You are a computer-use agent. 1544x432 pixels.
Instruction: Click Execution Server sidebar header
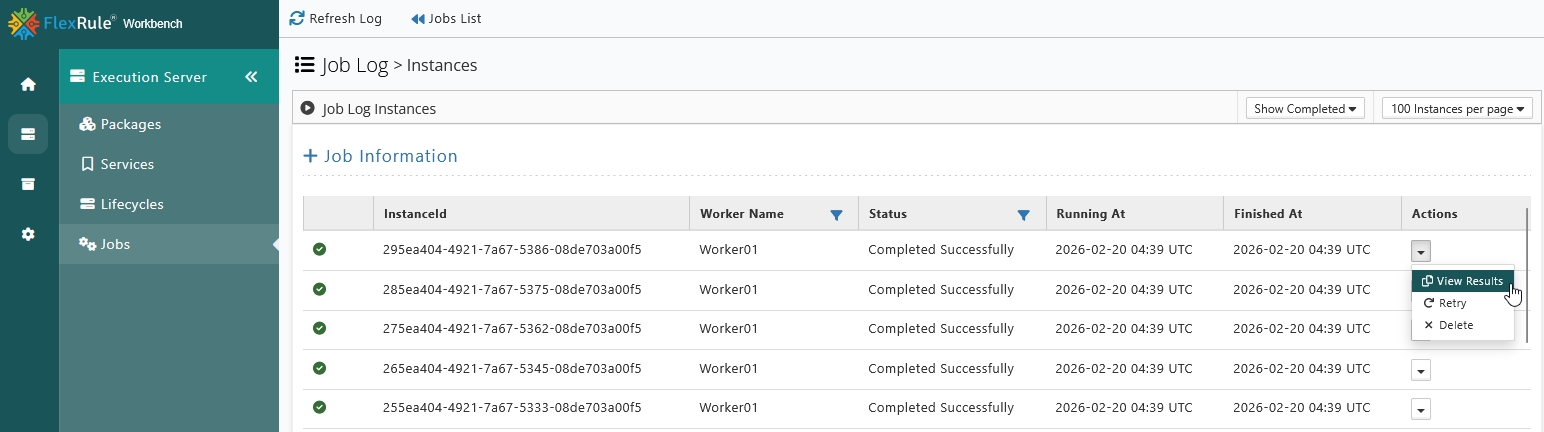coord(168,77)
